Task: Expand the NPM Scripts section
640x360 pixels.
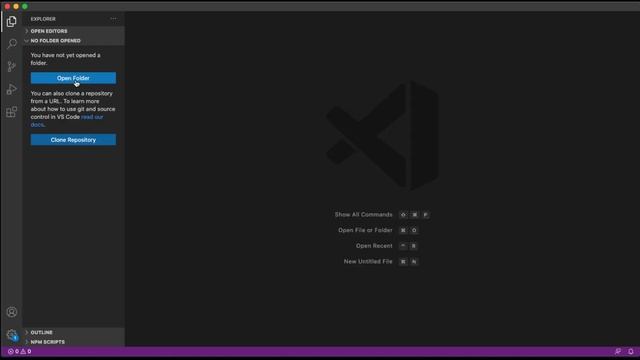Action: coord(73,342)
